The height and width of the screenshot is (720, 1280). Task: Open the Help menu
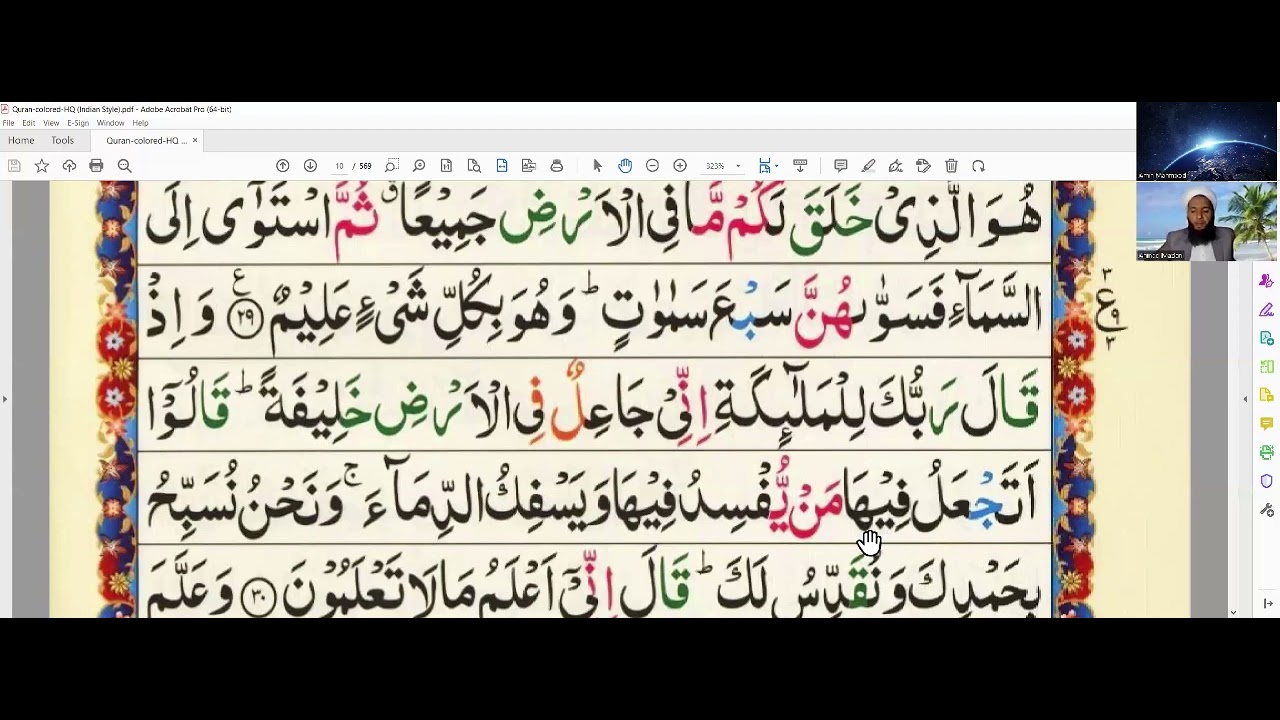140,123
